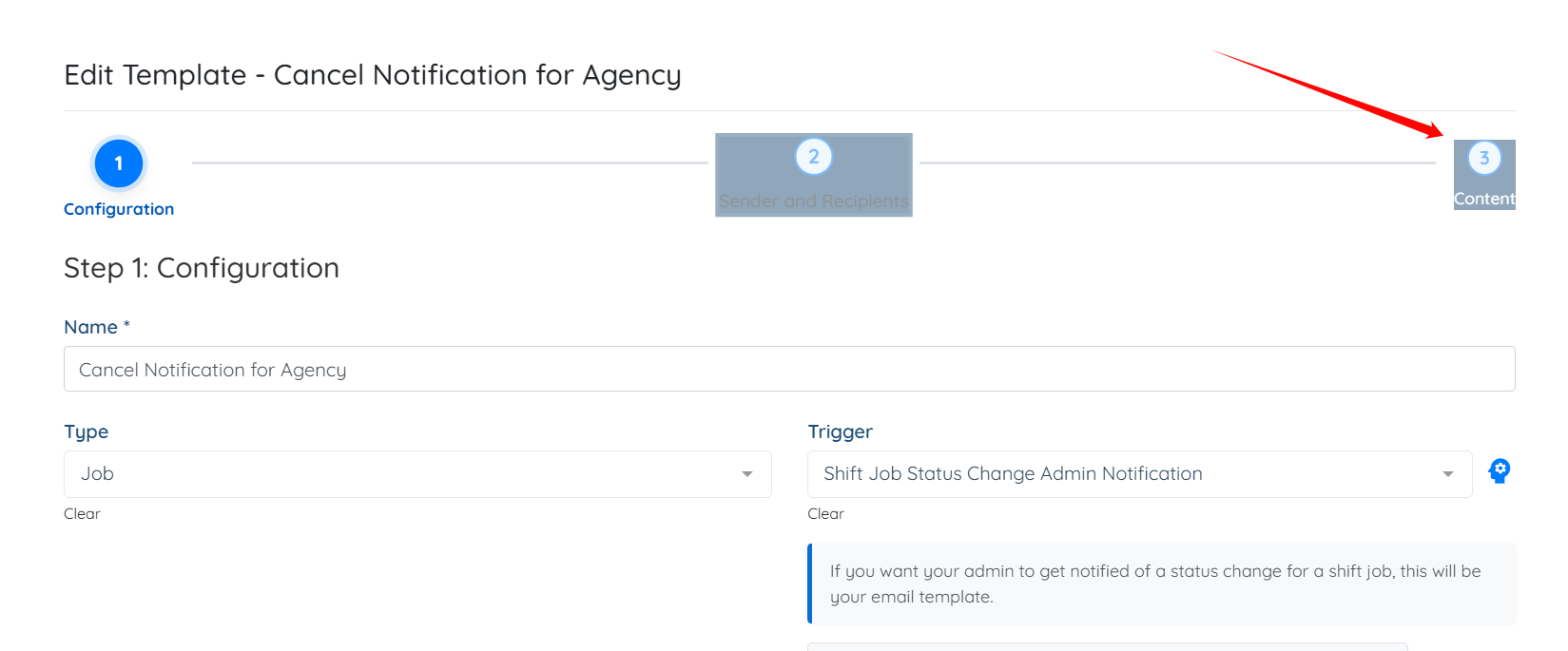Click the Step 1: Configuration heading
This screenshot has width=1568, height=651.
click(202, 268)
